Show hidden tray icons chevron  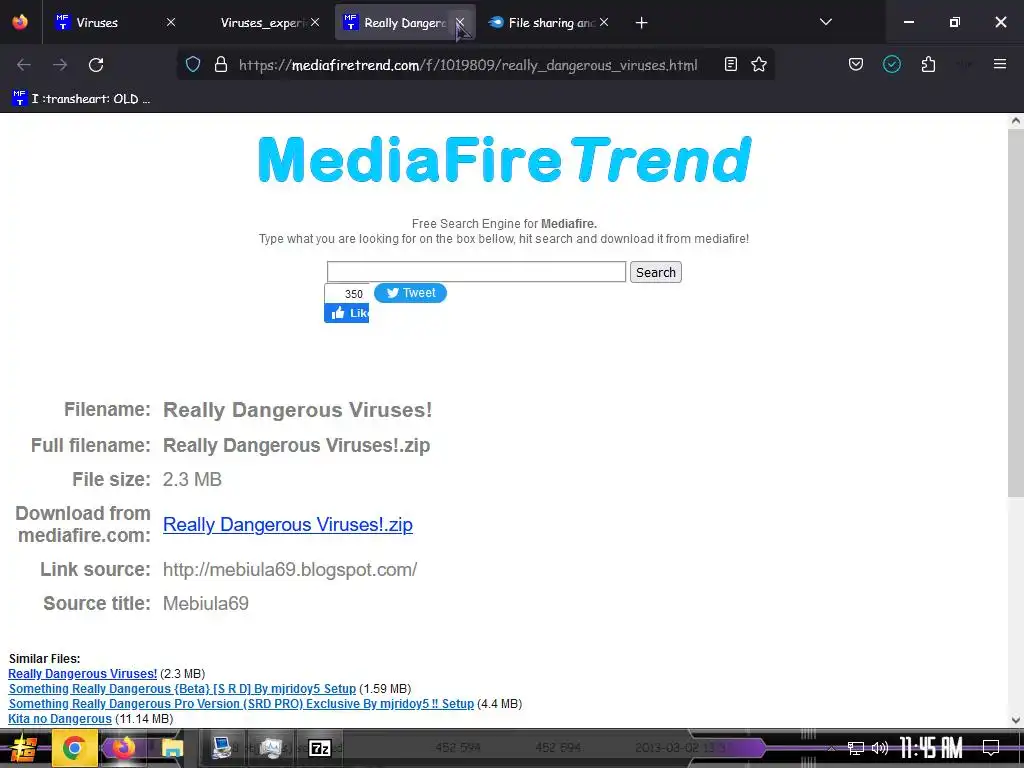click(831, 748)
